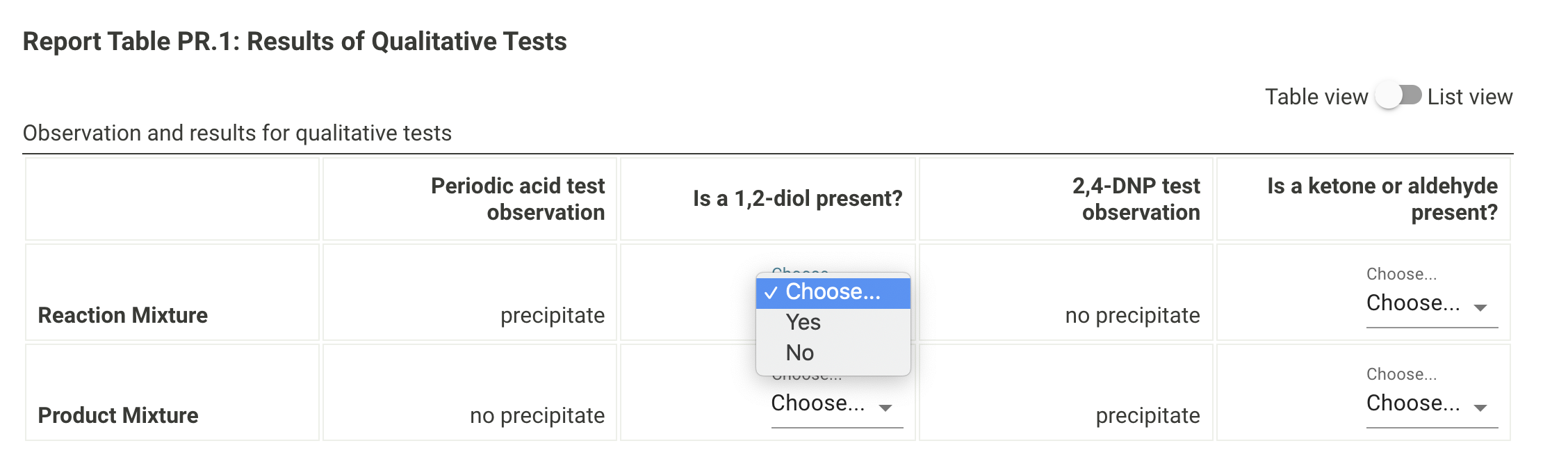Toggle the Table view / List view switch
Viewport: 1568px width, 473px height.
(1398, 96)
